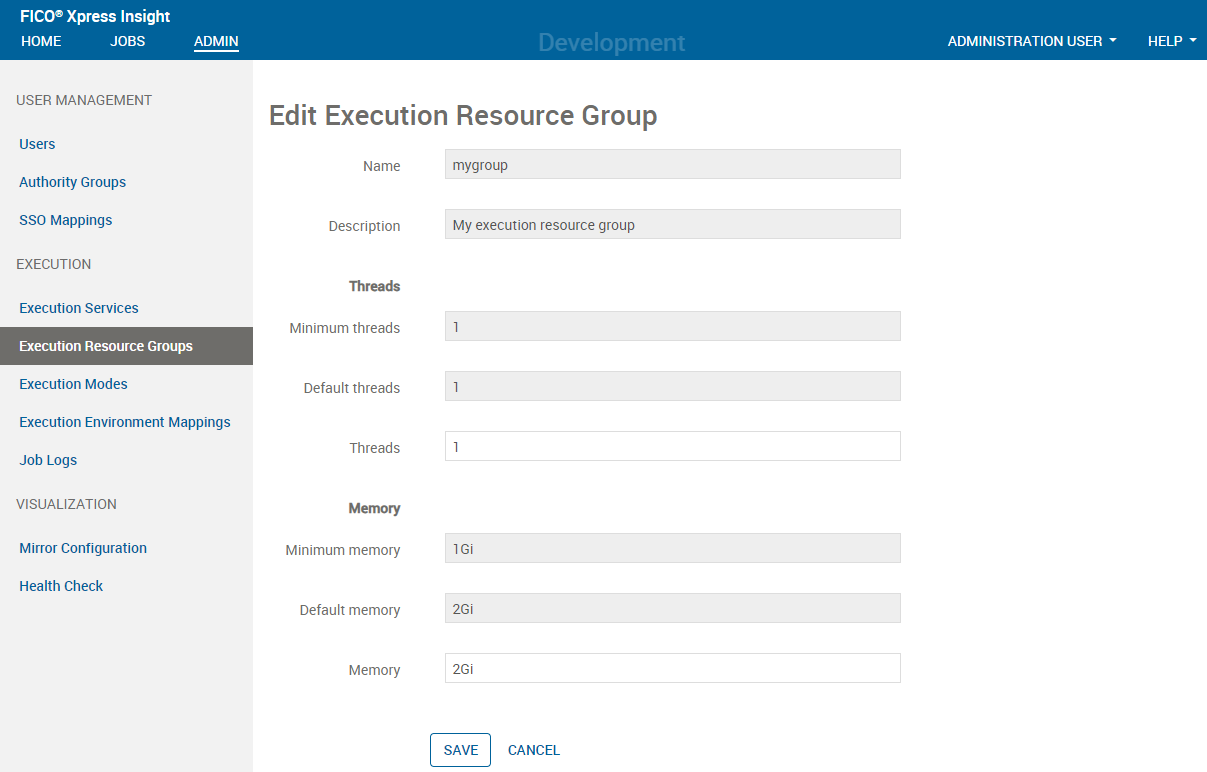Open Users in the sidebar
This screenshot has height=772, width=1207.
pyautogui.click(x=37, y=144)
